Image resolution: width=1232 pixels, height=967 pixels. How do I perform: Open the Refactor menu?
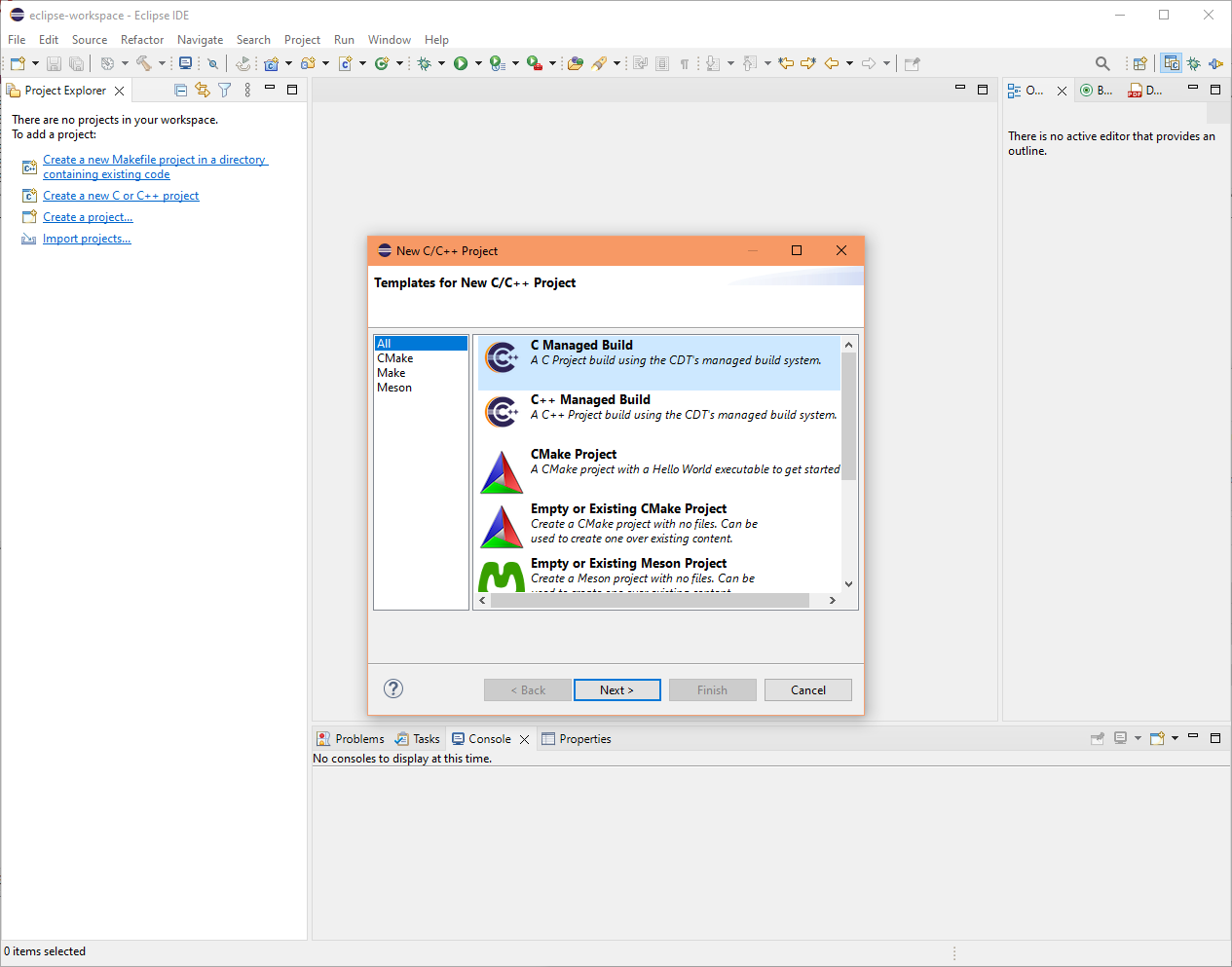click(x=142, y=40)
